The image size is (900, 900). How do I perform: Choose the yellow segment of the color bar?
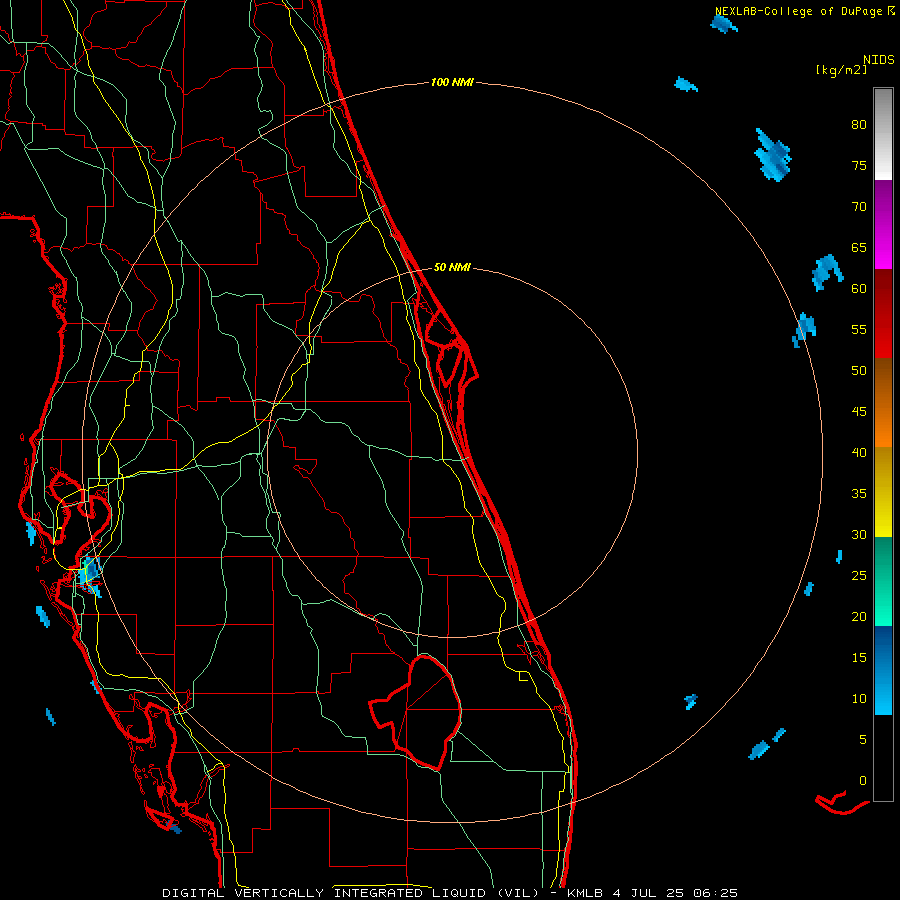coord(883,492)
